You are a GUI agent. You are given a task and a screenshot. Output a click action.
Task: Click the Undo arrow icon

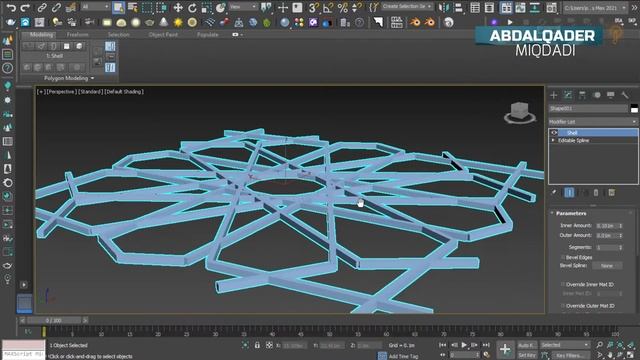coord(11,7)
